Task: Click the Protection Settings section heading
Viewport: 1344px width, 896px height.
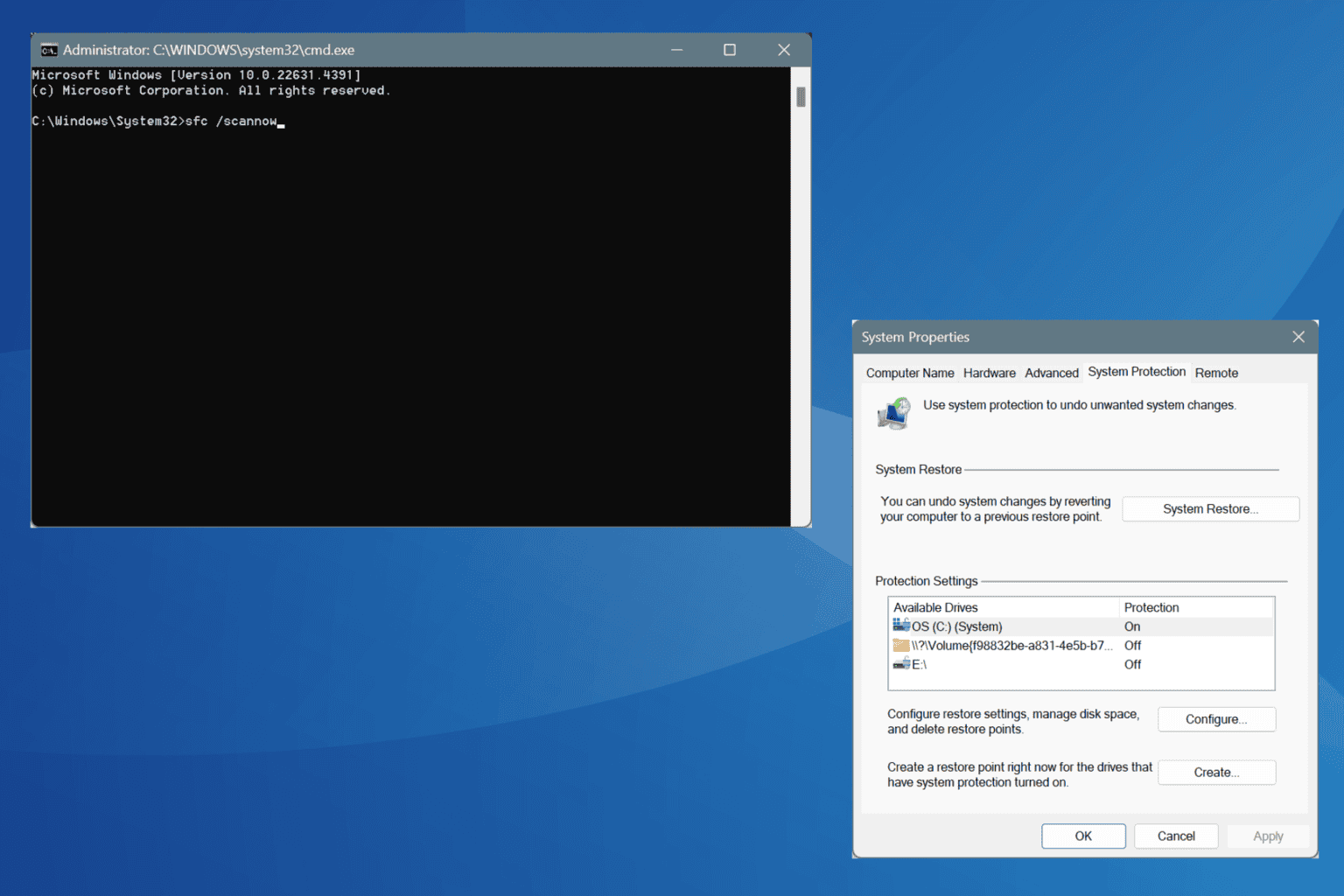Action: click(926, 581)
